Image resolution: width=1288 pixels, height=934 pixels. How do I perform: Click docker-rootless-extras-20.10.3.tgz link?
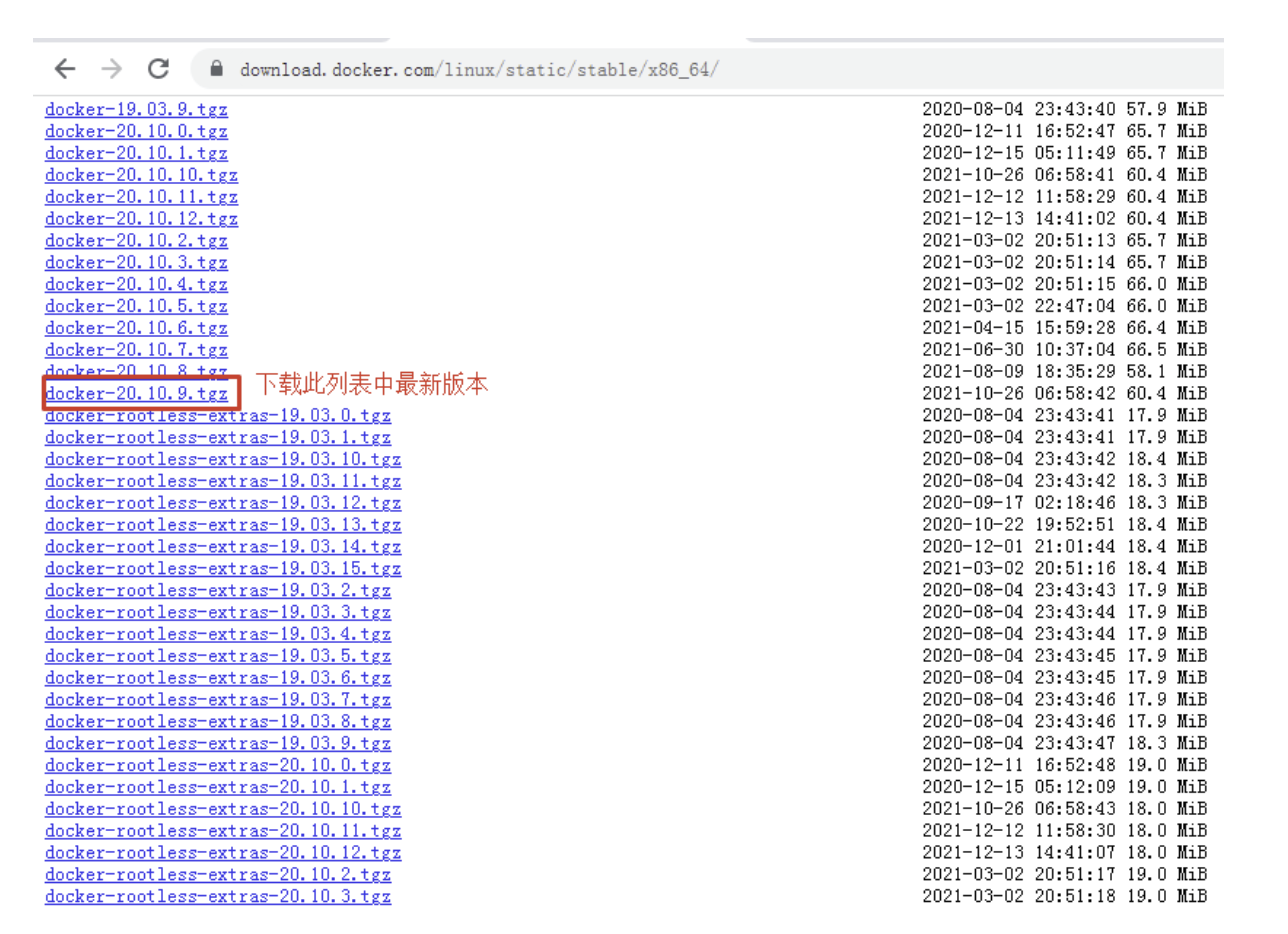coord(218,897)
